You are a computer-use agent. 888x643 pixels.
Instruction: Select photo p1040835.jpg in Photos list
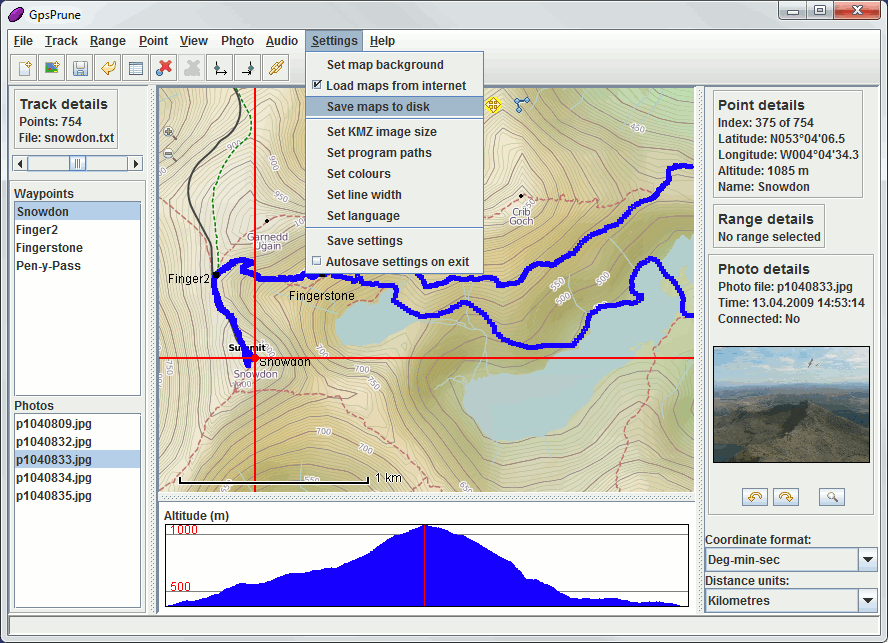[x=54, y=496]
